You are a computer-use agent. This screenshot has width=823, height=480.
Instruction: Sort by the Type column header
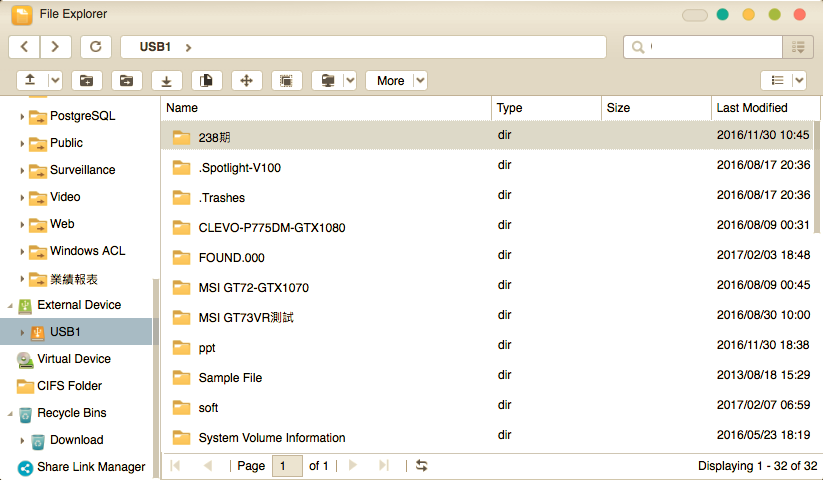click(x=546, y=108)
